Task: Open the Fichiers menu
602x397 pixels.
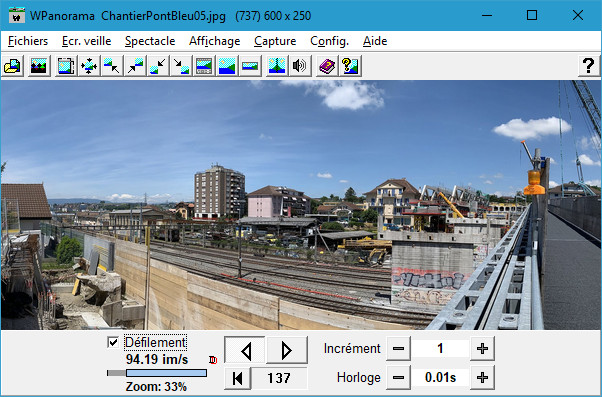Action: [28, 41]
